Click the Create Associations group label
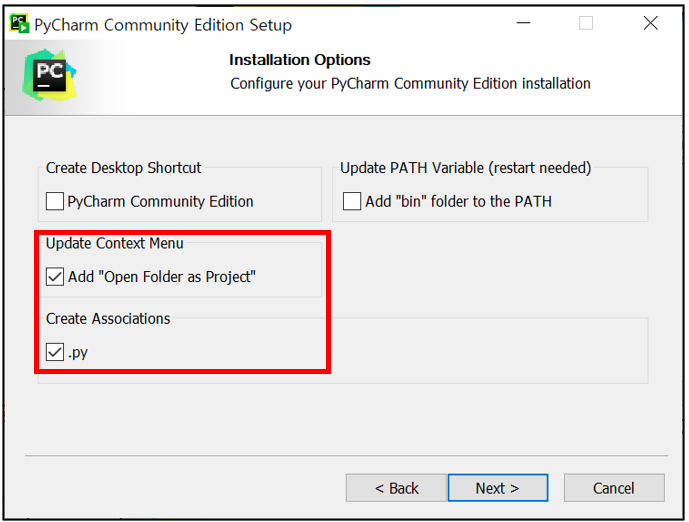689x522 pixels. pos(108,319)
